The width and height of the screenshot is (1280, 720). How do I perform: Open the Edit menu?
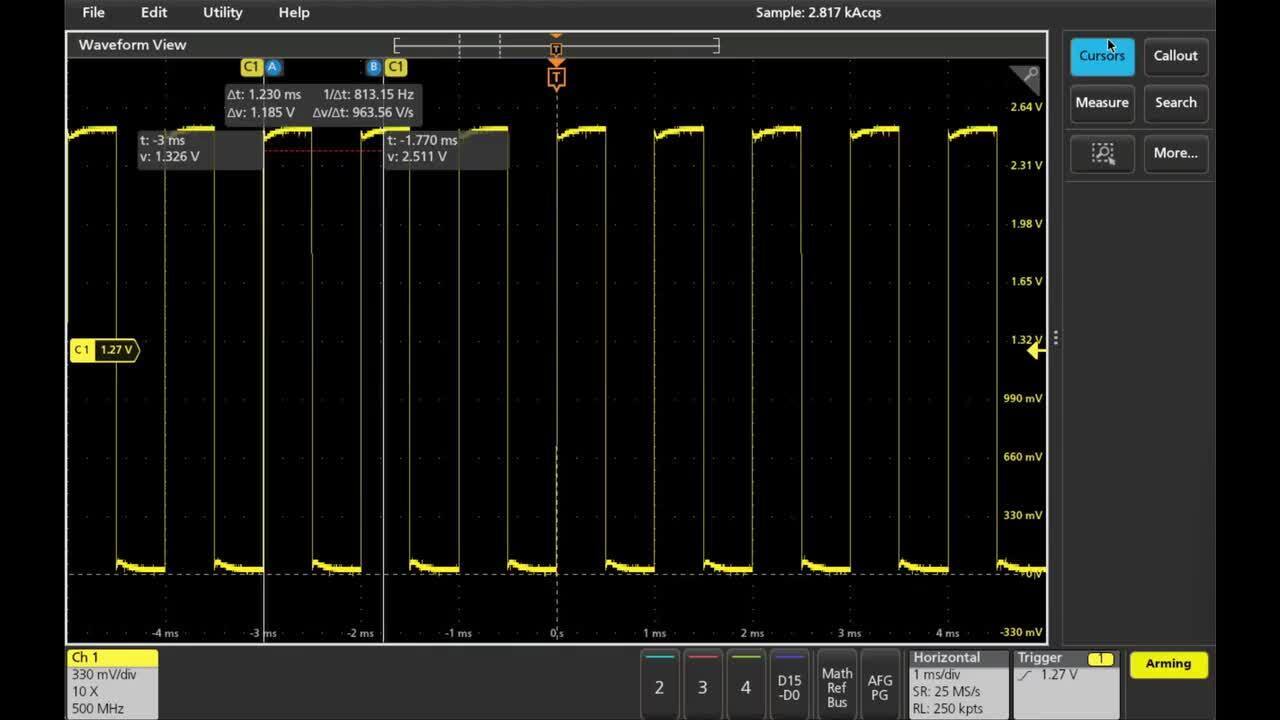153,12
